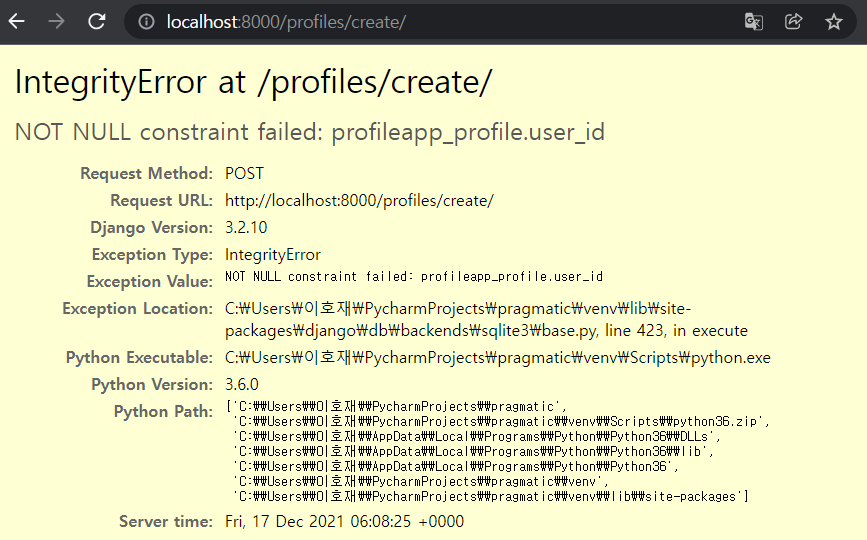Click the 'Exception Location:' label

pyautogui.click(x=138, y=309)
